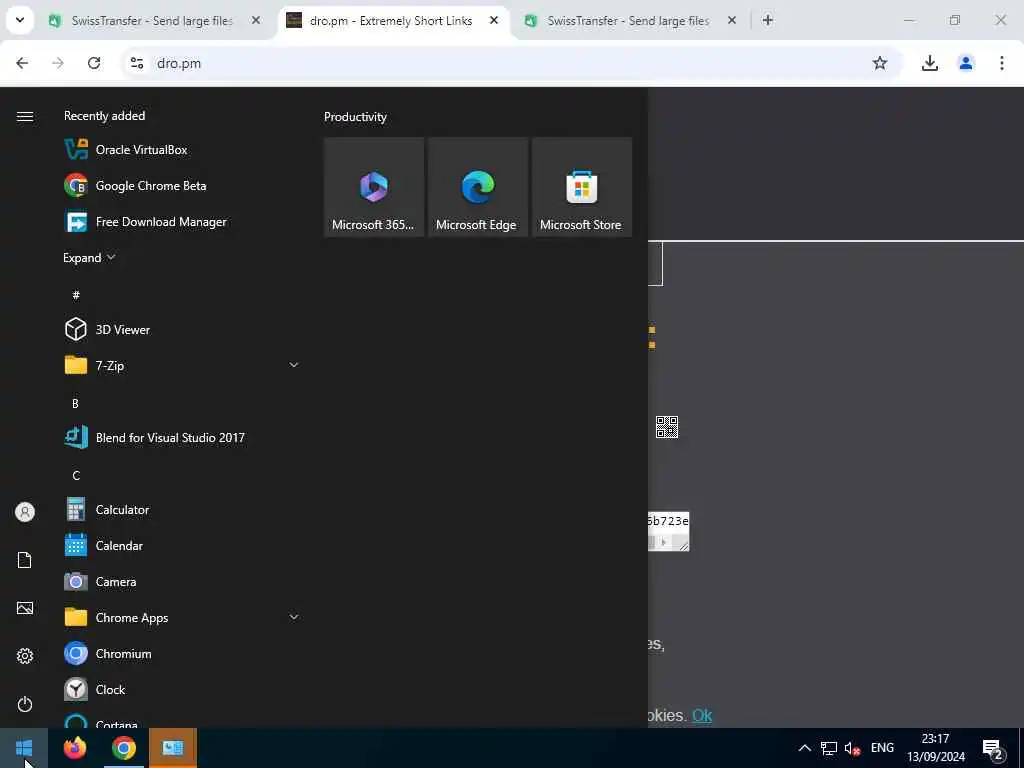Reload the dro.pm page
Image resolution: width=1024 pixels, height=768 pixels.
pyautogui.click(x=94, y=63)
